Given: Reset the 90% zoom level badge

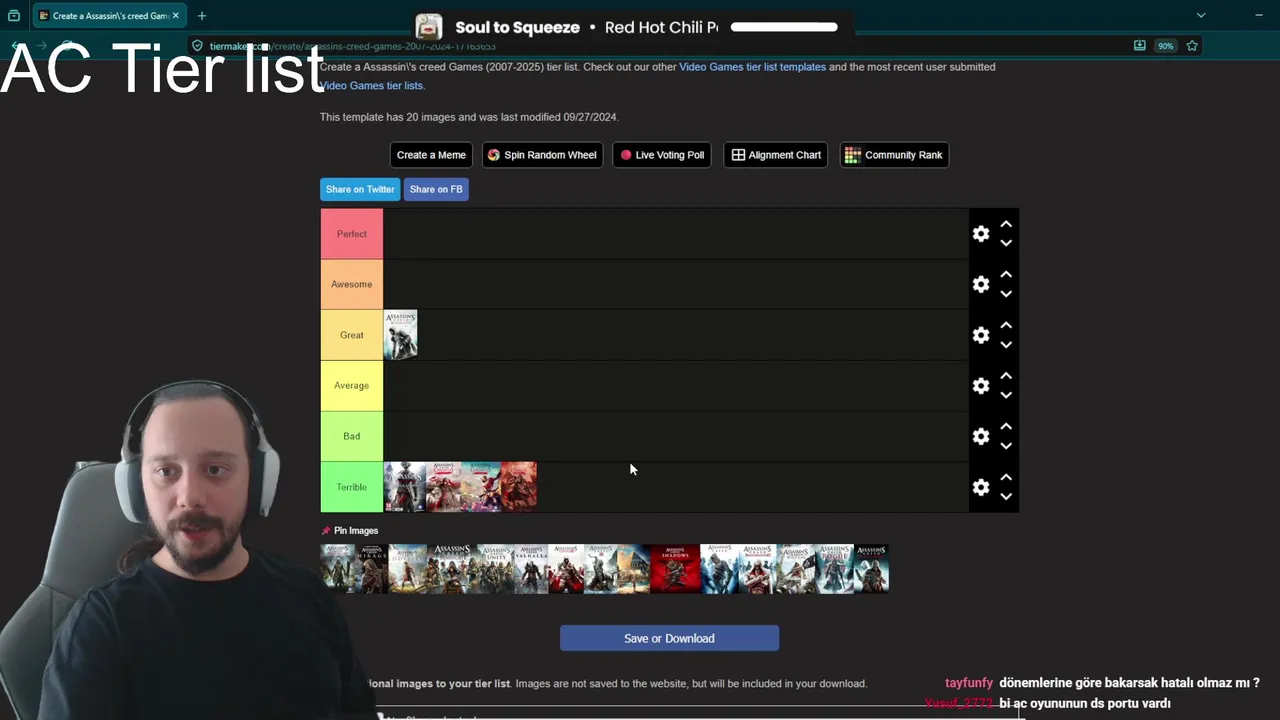Looking at the screenshot, I should pos(1166,46).
